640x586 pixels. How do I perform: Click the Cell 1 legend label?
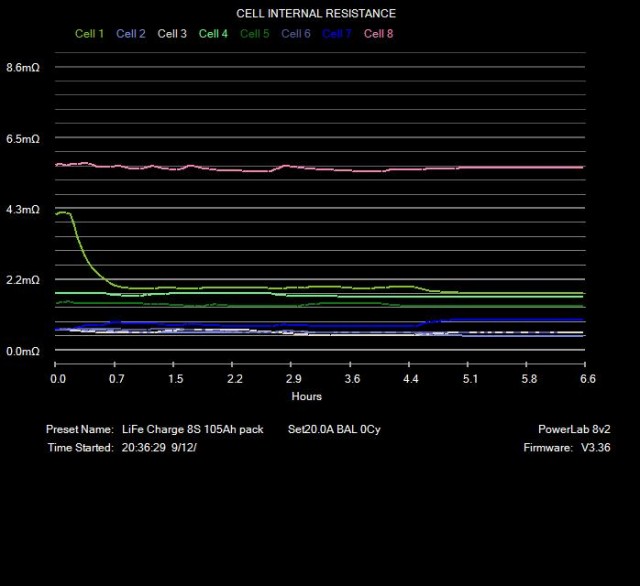click(x=89, y=34)
